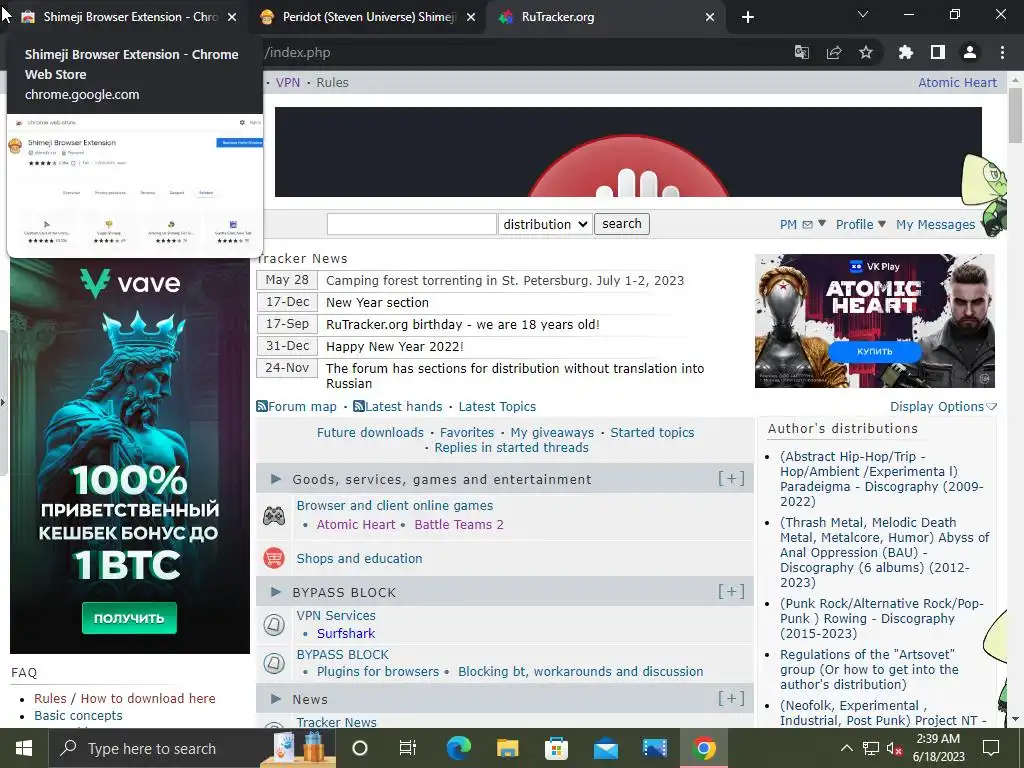Viewport: 1024px width, 768px height.
Task: Click the gamepad icon for online games
Action: click(274, 516)
